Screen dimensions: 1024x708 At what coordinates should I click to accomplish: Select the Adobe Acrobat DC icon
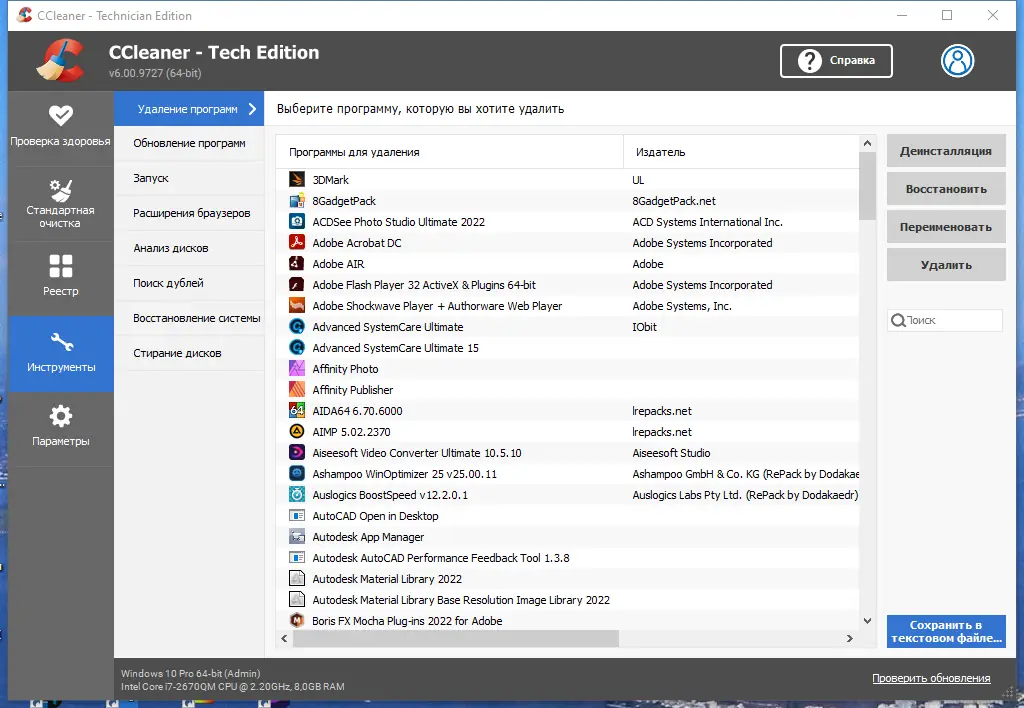296,242
